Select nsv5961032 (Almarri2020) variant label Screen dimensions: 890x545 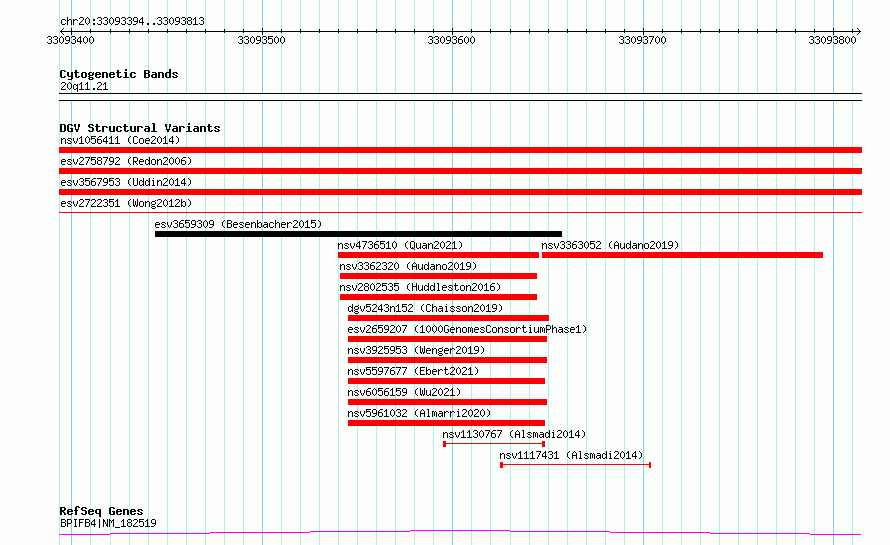click(419, 413)
